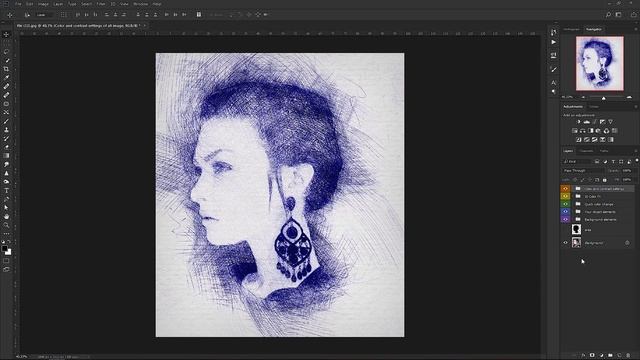Select the Hand tool

pyautogui.click(x=6, y=216)
